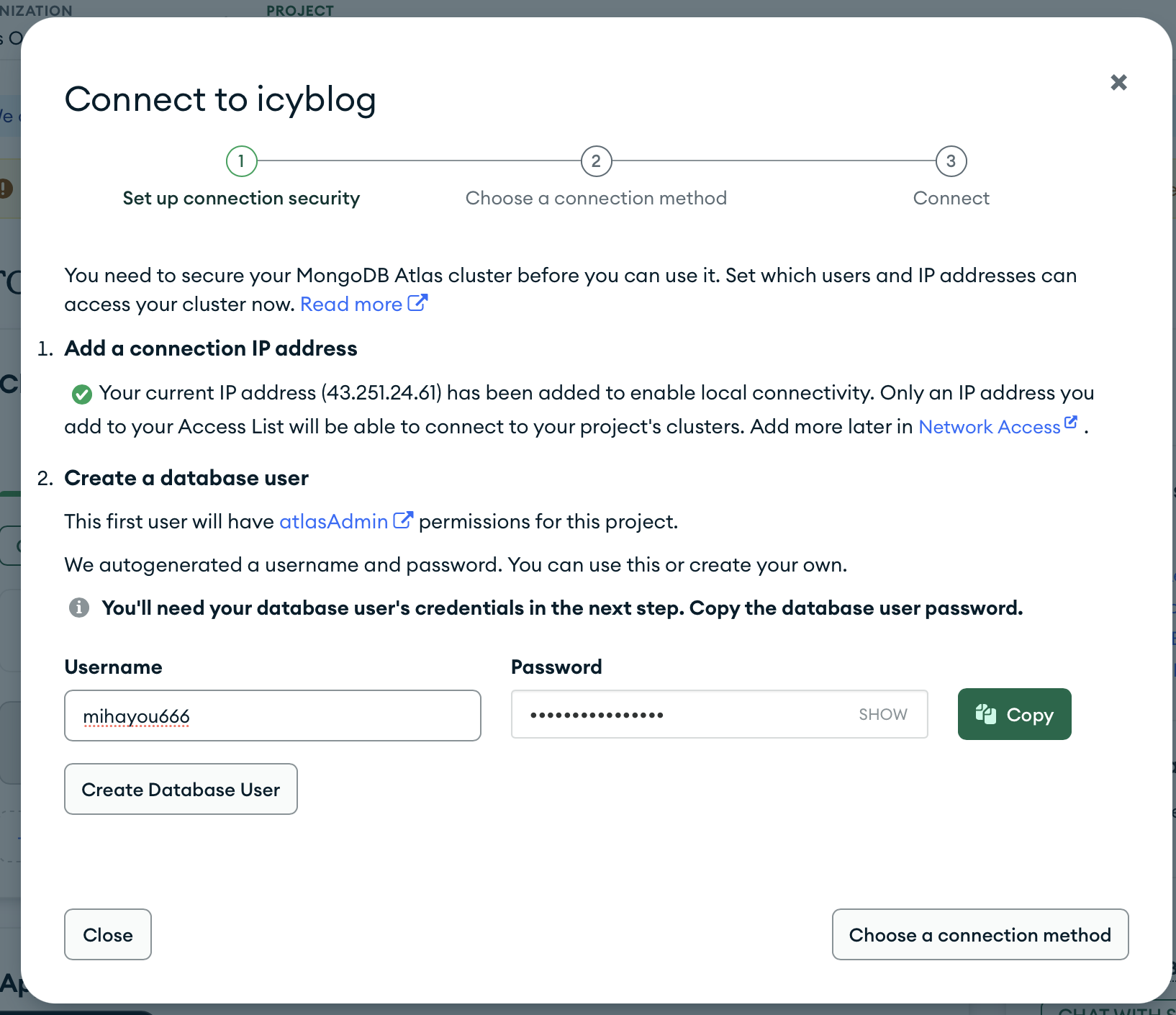Open the atlasAdmin permissions link
The width and height of the screenshot is (1176, 1015).
click(345, 521)
